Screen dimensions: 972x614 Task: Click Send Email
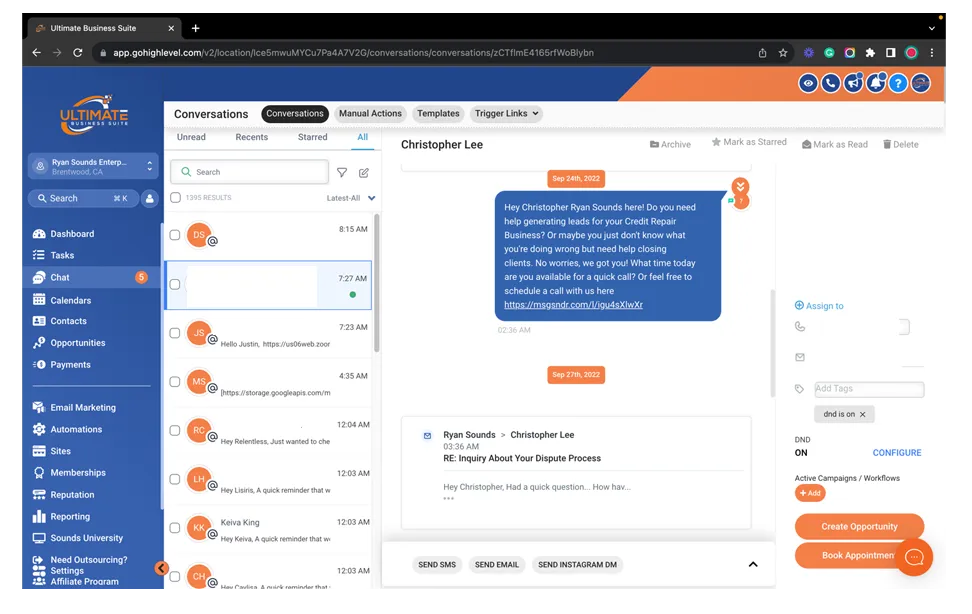497,564
